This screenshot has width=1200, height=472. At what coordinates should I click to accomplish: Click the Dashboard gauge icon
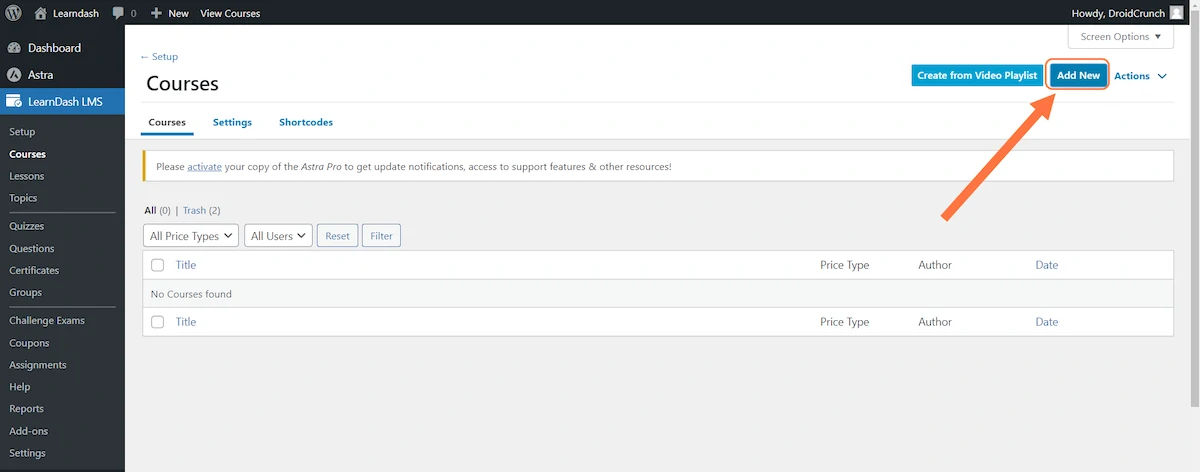[14, 48]
